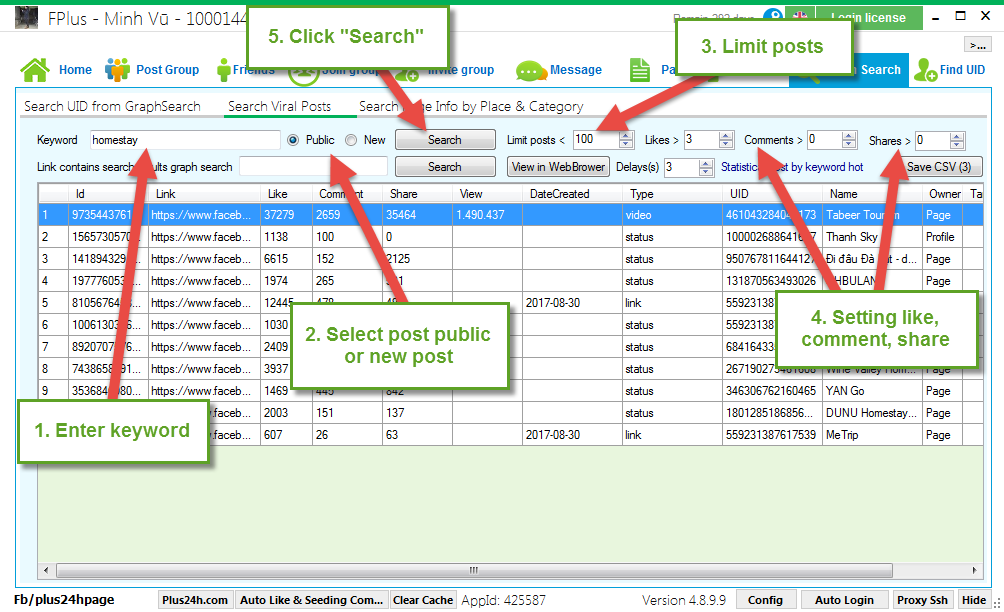Select the view count cell '1.490.437'

487,215
